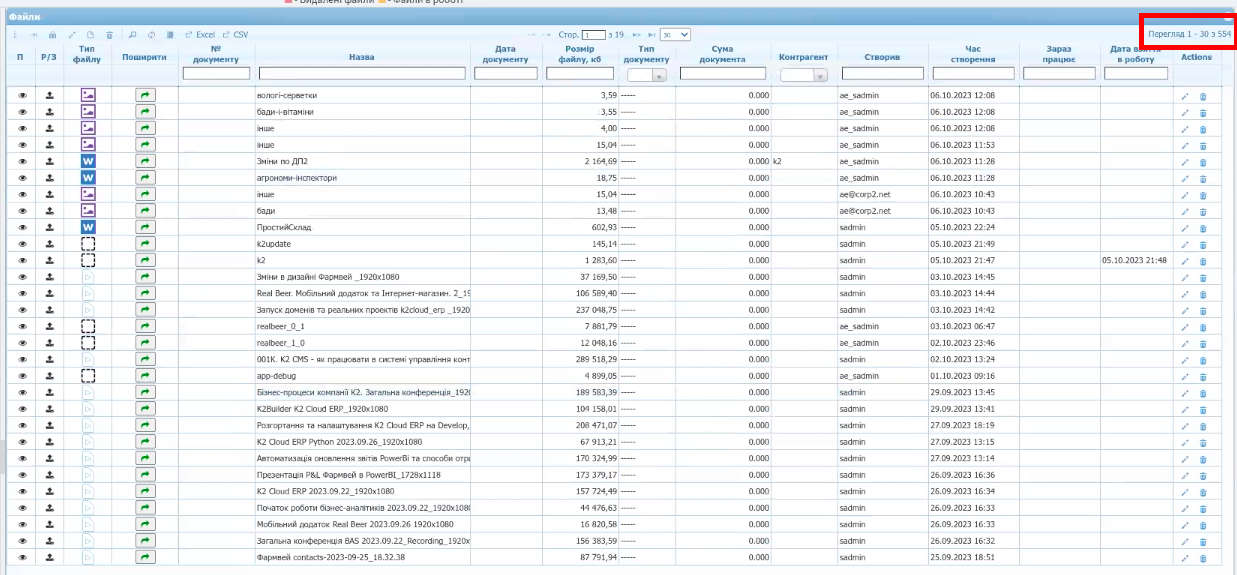Go to the next page in pager

tap(636, 35)
